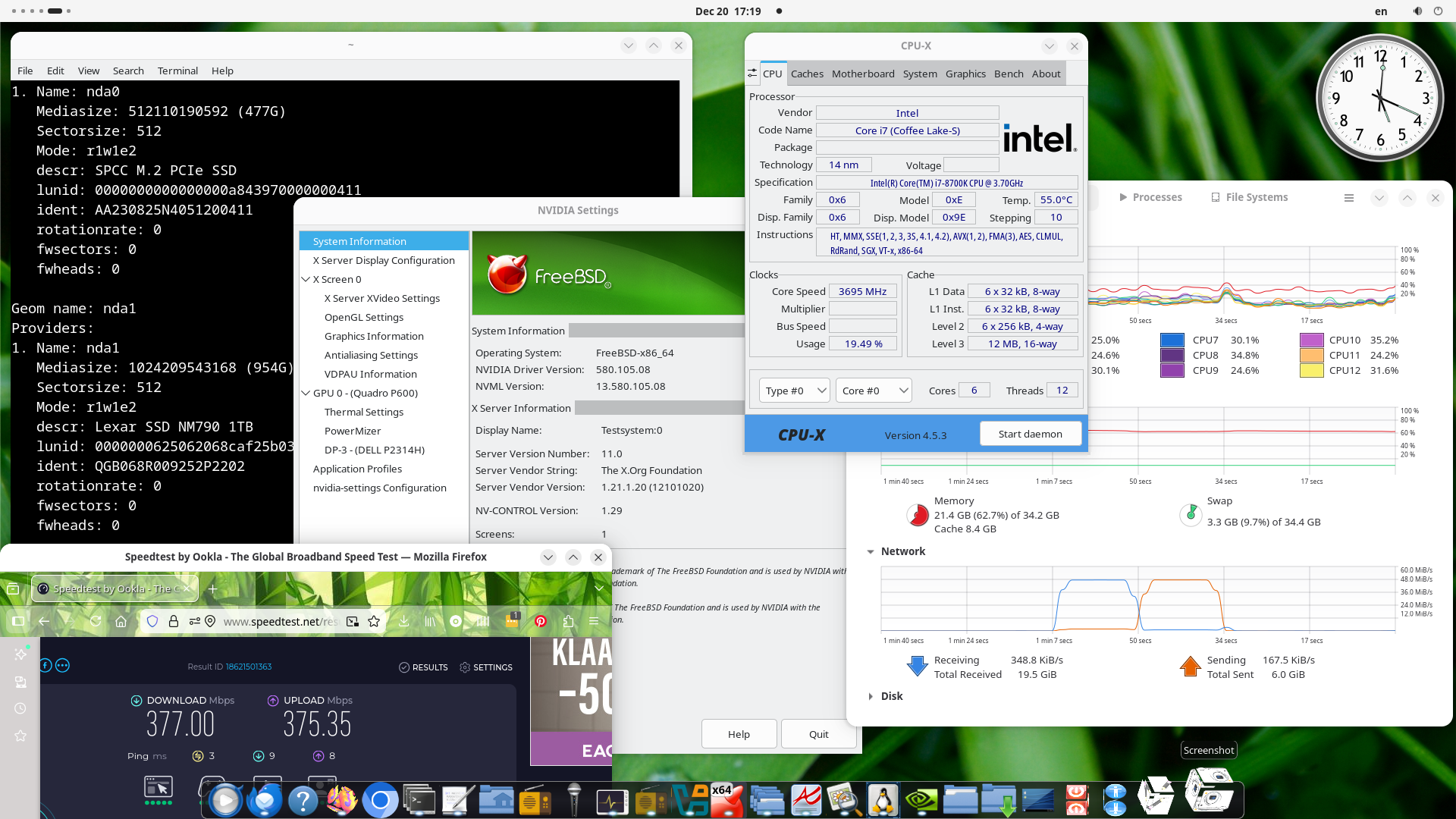The width and height of the screenshot is (1456, 819).
Task: Open the Thunderbird mail icon in the dock
Action: coord(265,801)
